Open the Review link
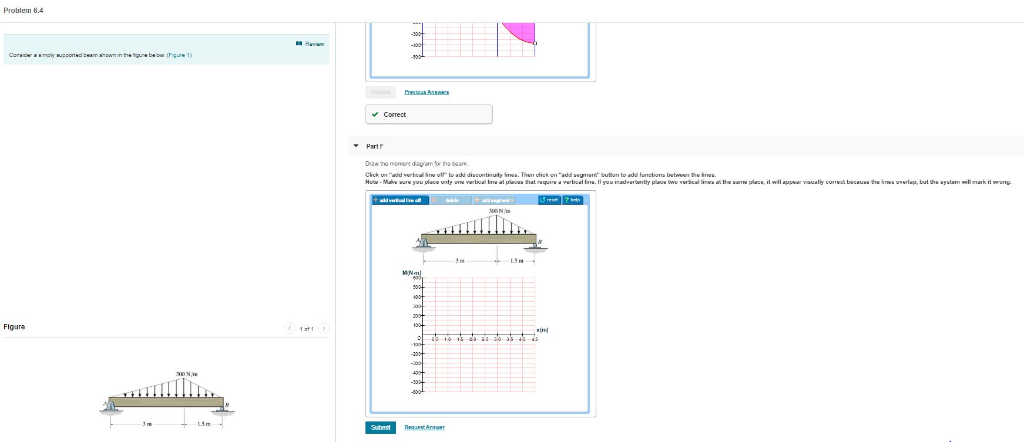The image size is (1024, 442). tap(310, 44)
